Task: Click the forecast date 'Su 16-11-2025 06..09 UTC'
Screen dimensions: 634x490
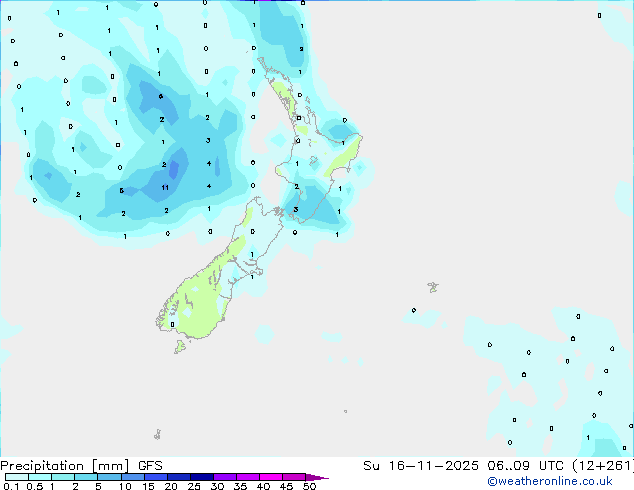Action: (x=463, y=466)
